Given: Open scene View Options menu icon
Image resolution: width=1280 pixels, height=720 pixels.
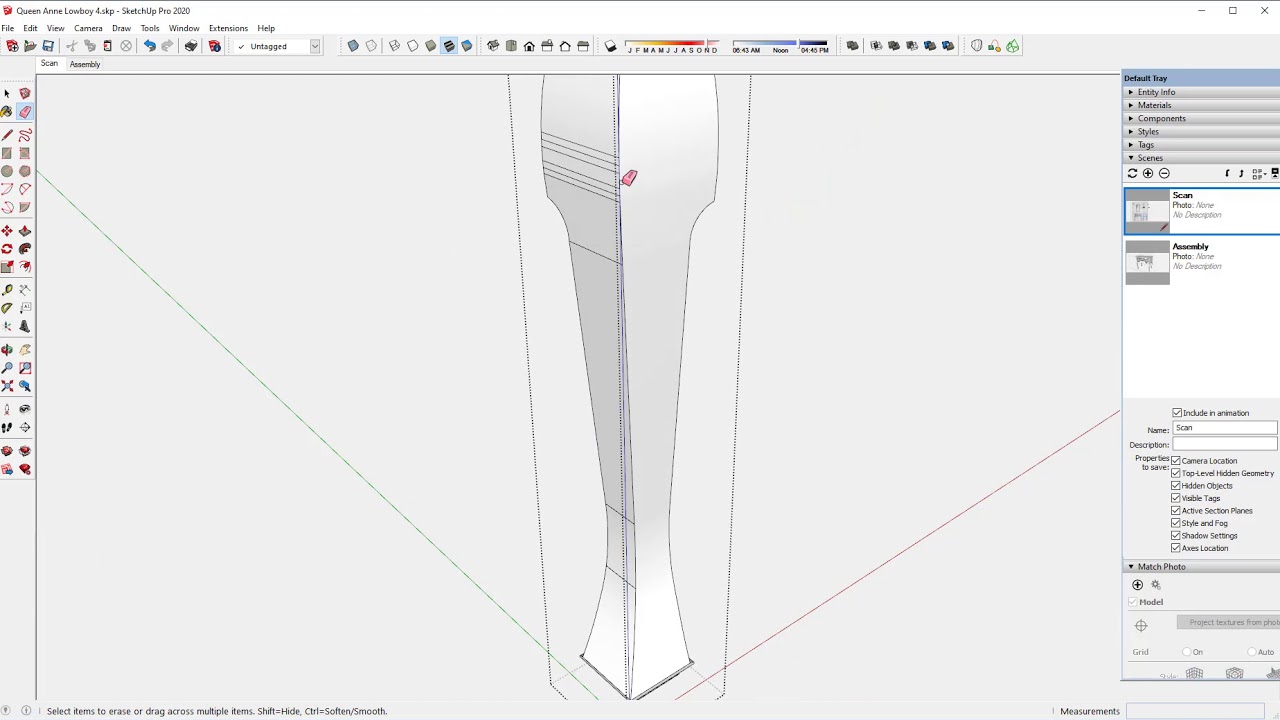Looking at the screenshot, I should click(1258, 173).
